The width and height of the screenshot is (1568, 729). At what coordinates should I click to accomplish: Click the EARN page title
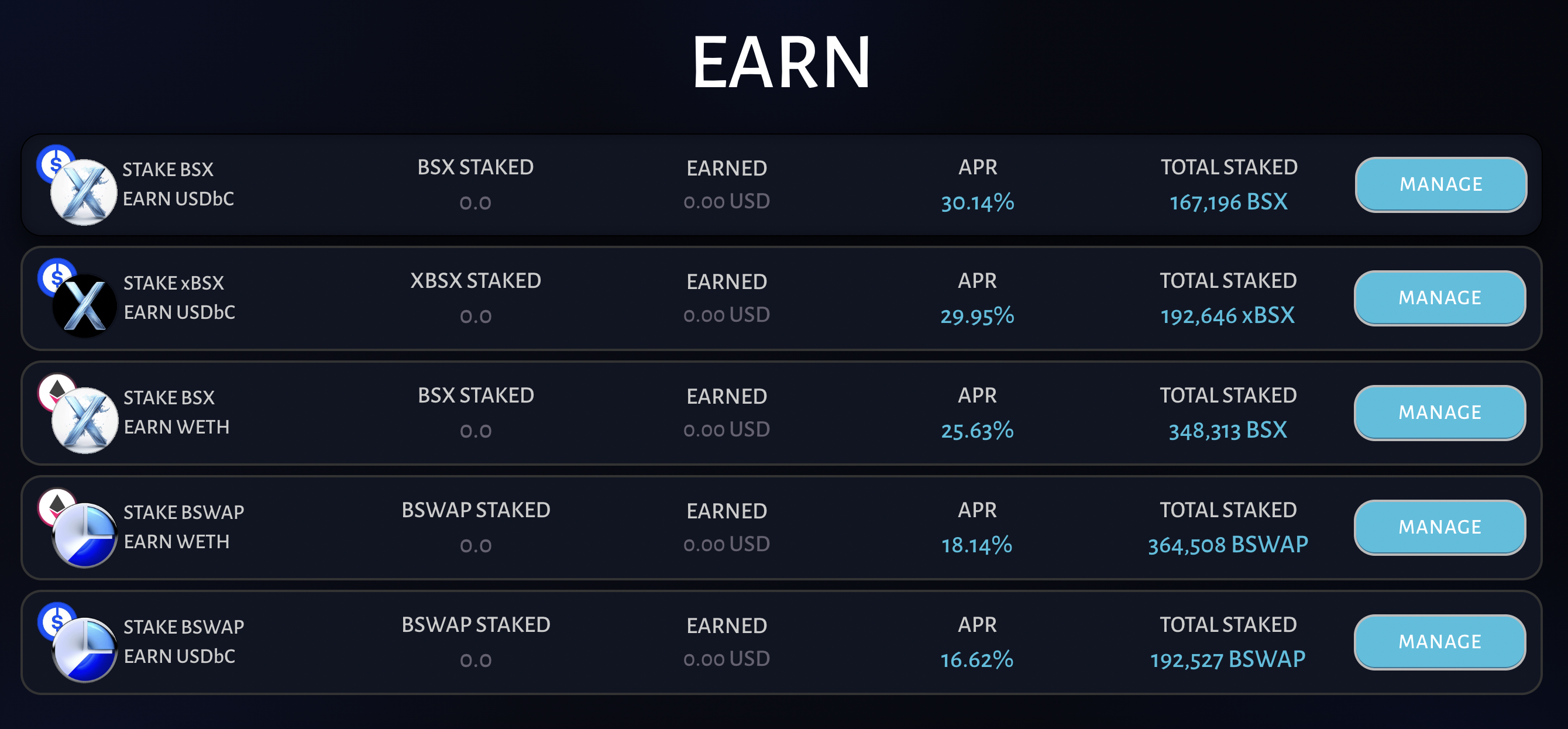(782, 64)
